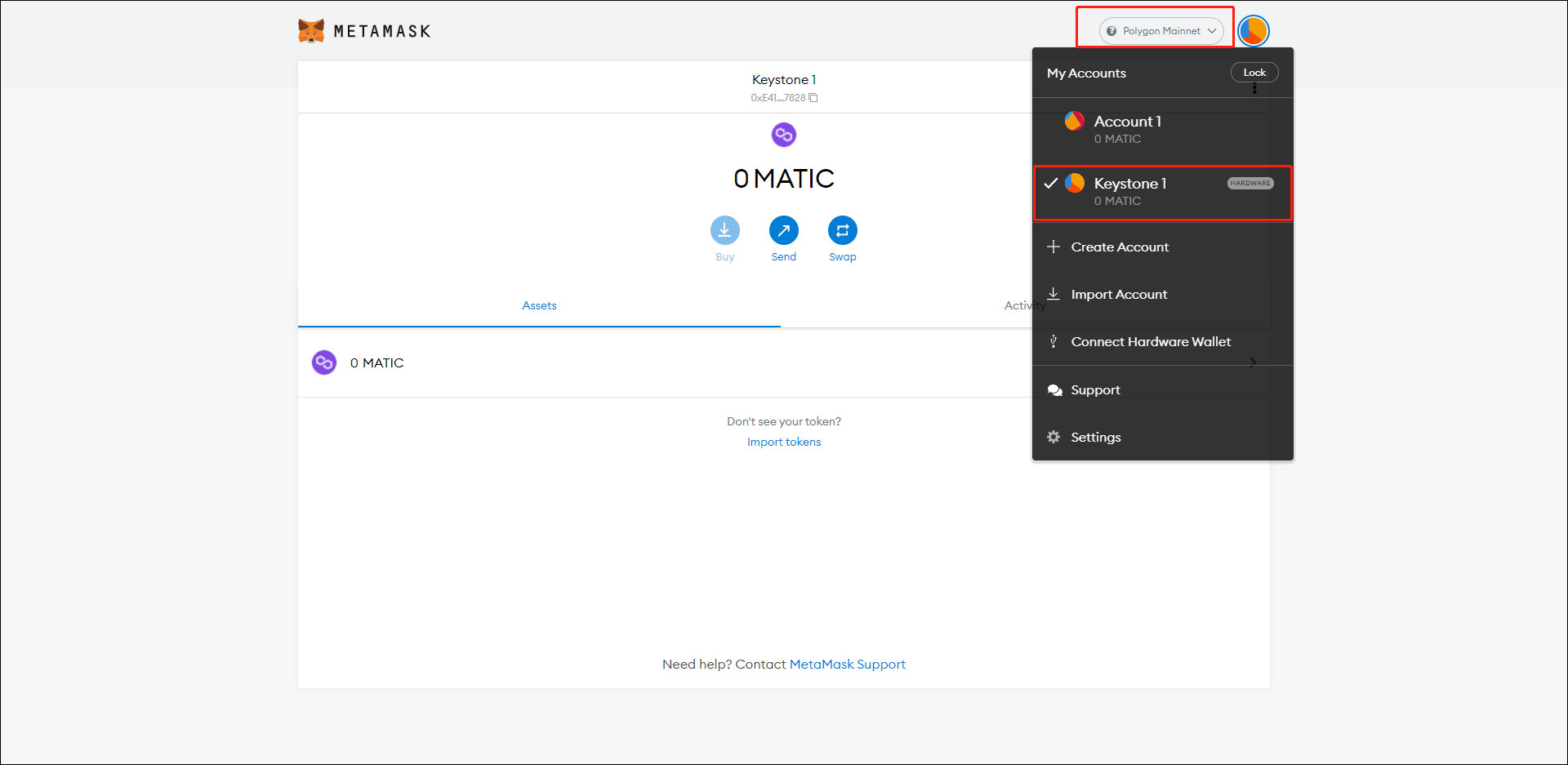Screen dimensions: 1568x765
Task: Open the MetaMask Support link
Action: (847, 665)
